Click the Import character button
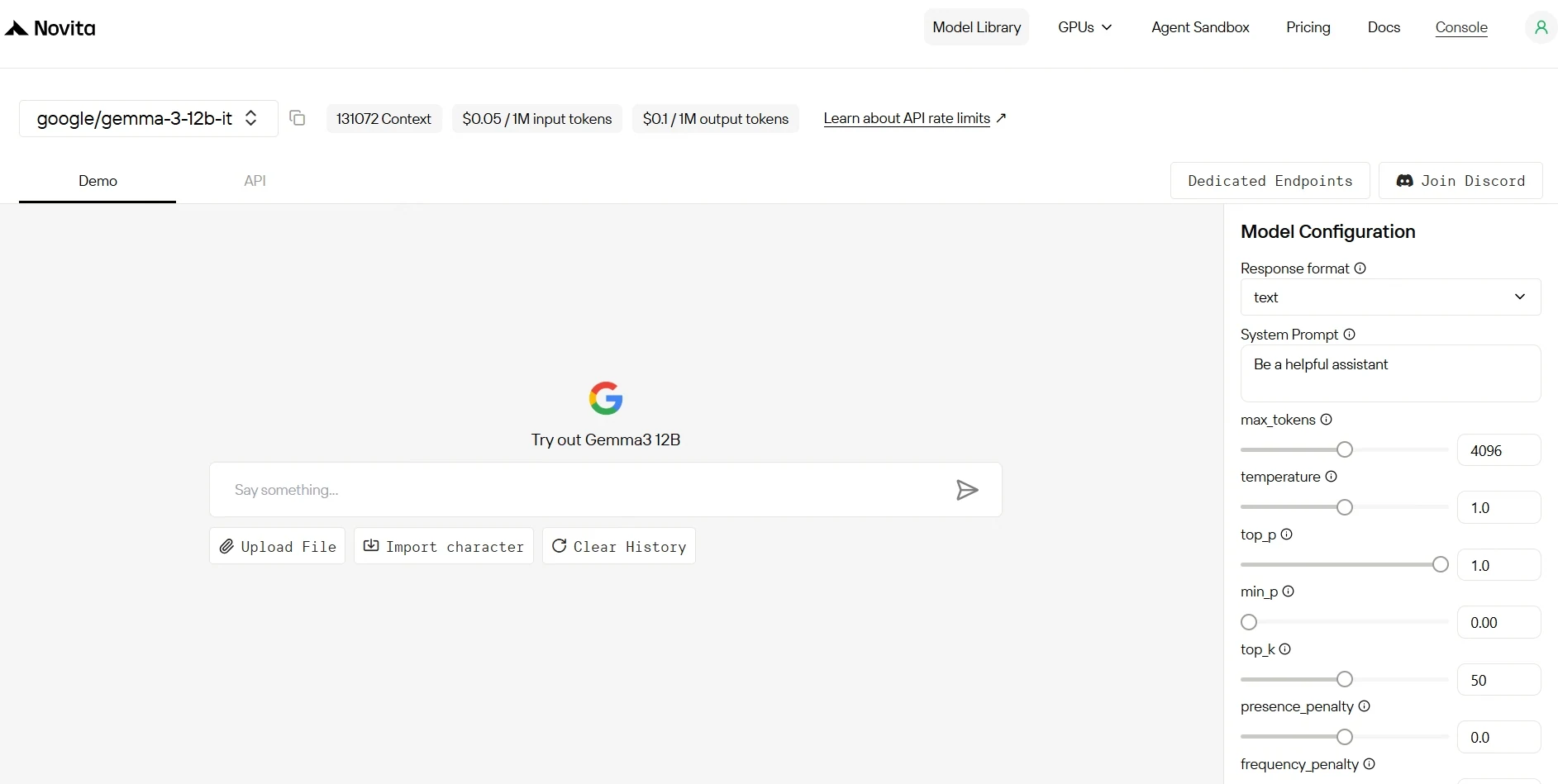 (444, 546)
